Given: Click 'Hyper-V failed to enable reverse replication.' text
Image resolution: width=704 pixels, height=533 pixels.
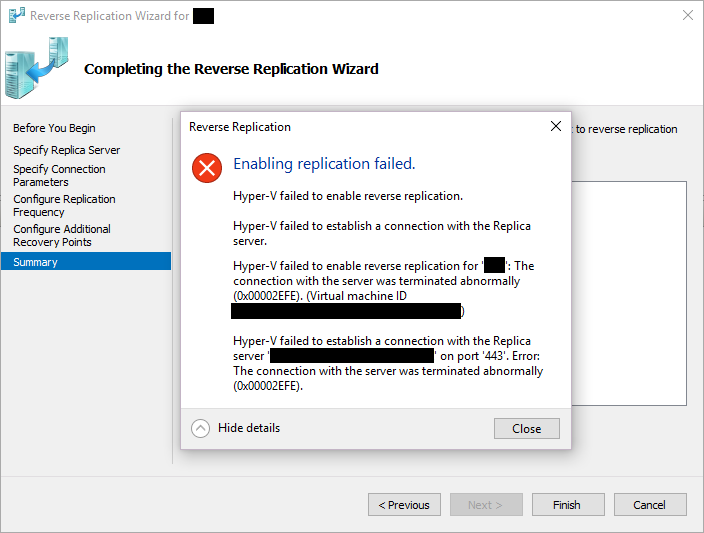Looking at the screenshot, I should (x=348, y=196).
